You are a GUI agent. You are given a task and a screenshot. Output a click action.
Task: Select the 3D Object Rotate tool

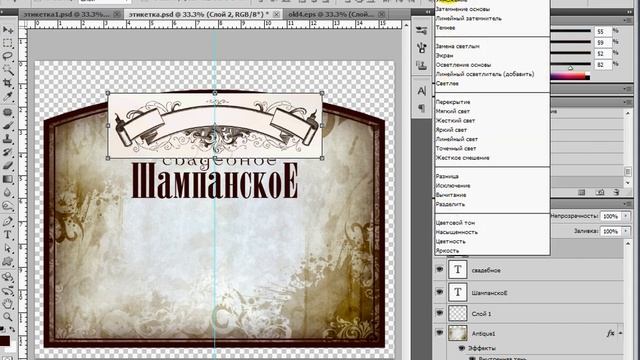point(8,277)
